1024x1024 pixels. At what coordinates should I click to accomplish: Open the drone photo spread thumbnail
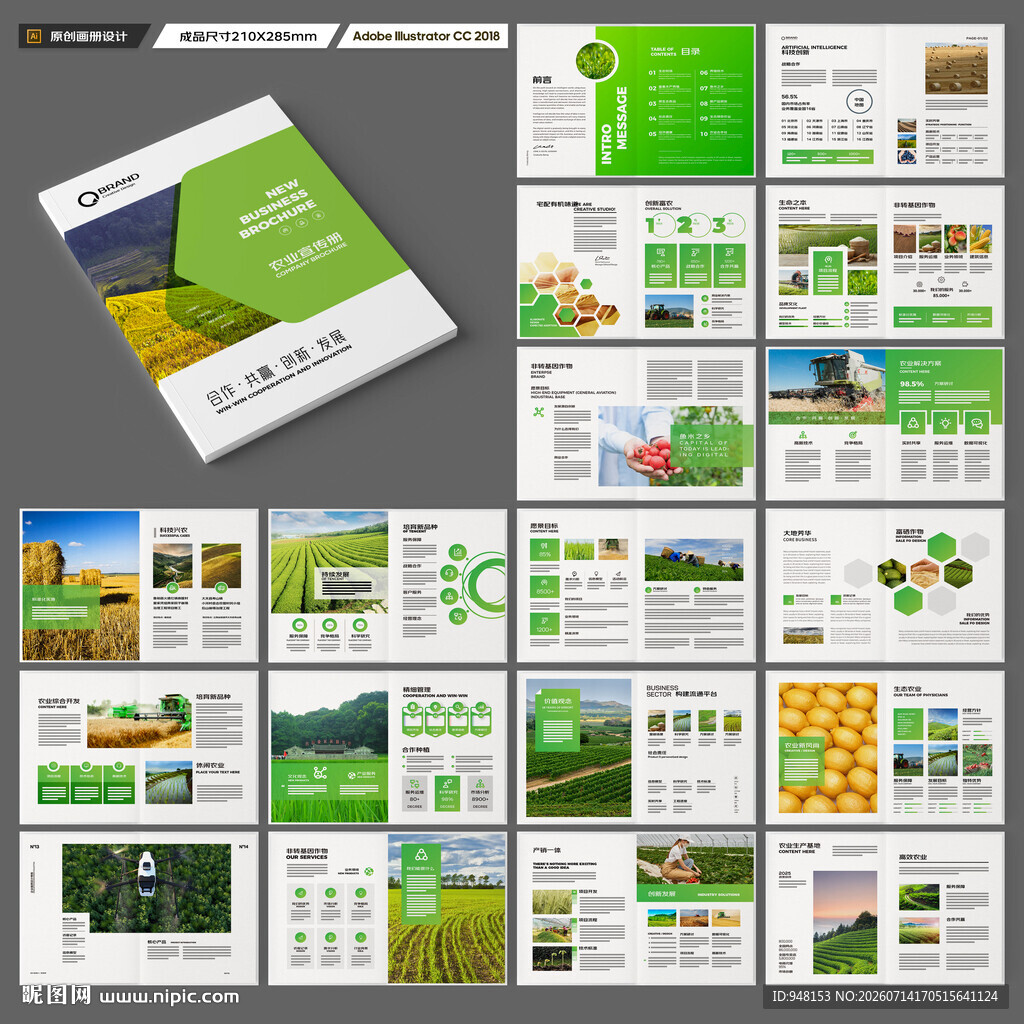coord(139,908)
